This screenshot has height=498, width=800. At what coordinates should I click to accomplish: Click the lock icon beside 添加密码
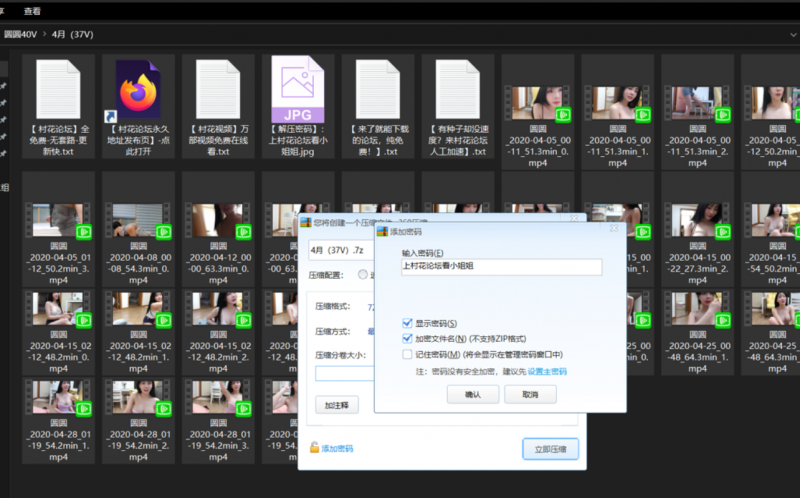coord(314,449)
